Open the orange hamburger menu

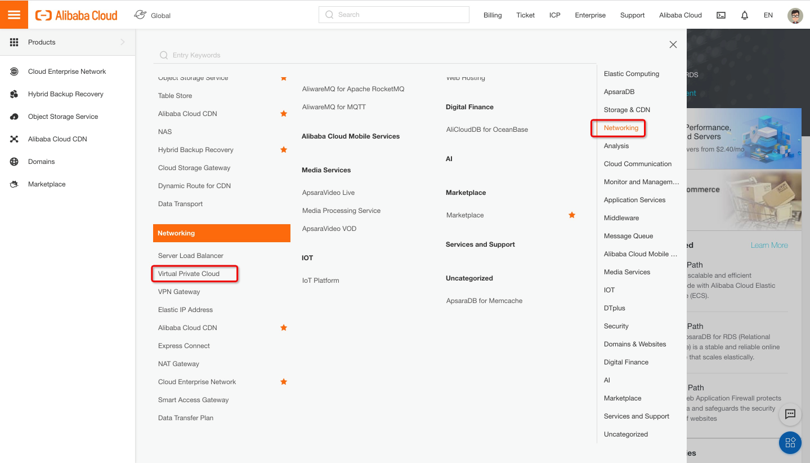14,14
